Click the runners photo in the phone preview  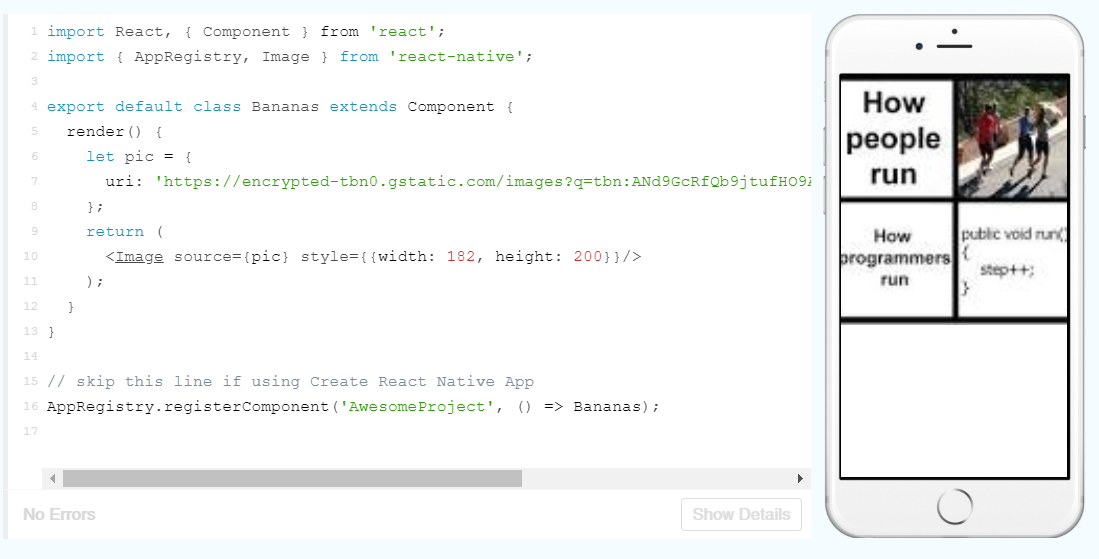1012,138
